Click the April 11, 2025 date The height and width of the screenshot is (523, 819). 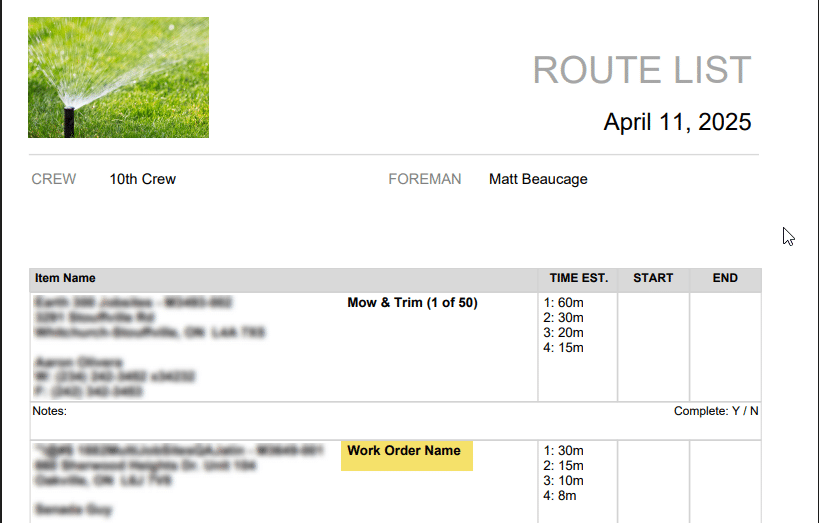click(x=677, y=122)
